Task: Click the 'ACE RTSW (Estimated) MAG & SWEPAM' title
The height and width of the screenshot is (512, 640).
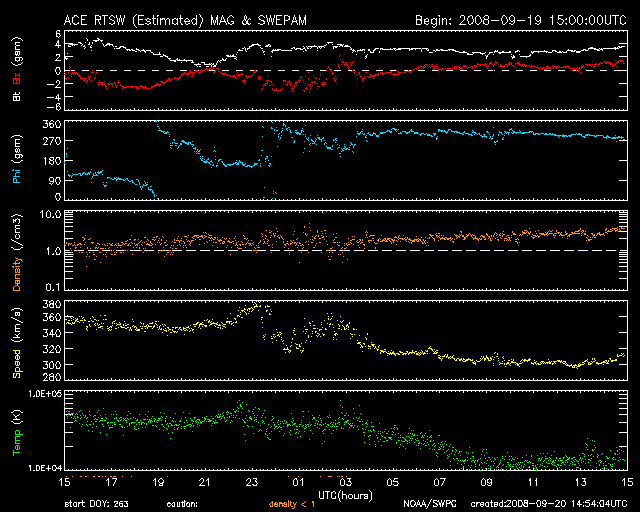Action: [185, 20]
